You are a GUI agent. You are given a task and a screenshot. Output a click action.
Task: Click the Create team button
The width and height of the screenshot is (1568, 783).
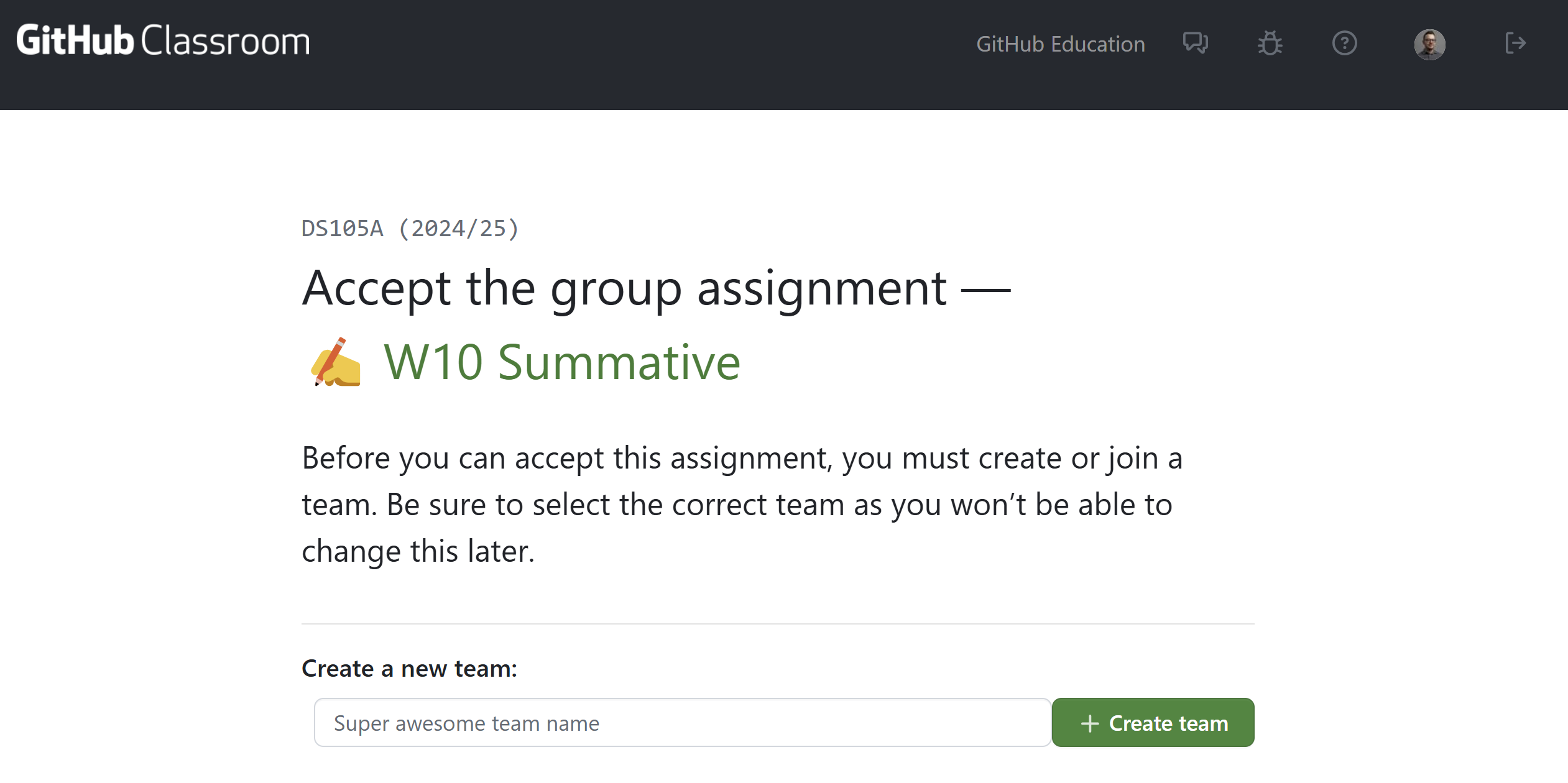tap(1153, 723)
